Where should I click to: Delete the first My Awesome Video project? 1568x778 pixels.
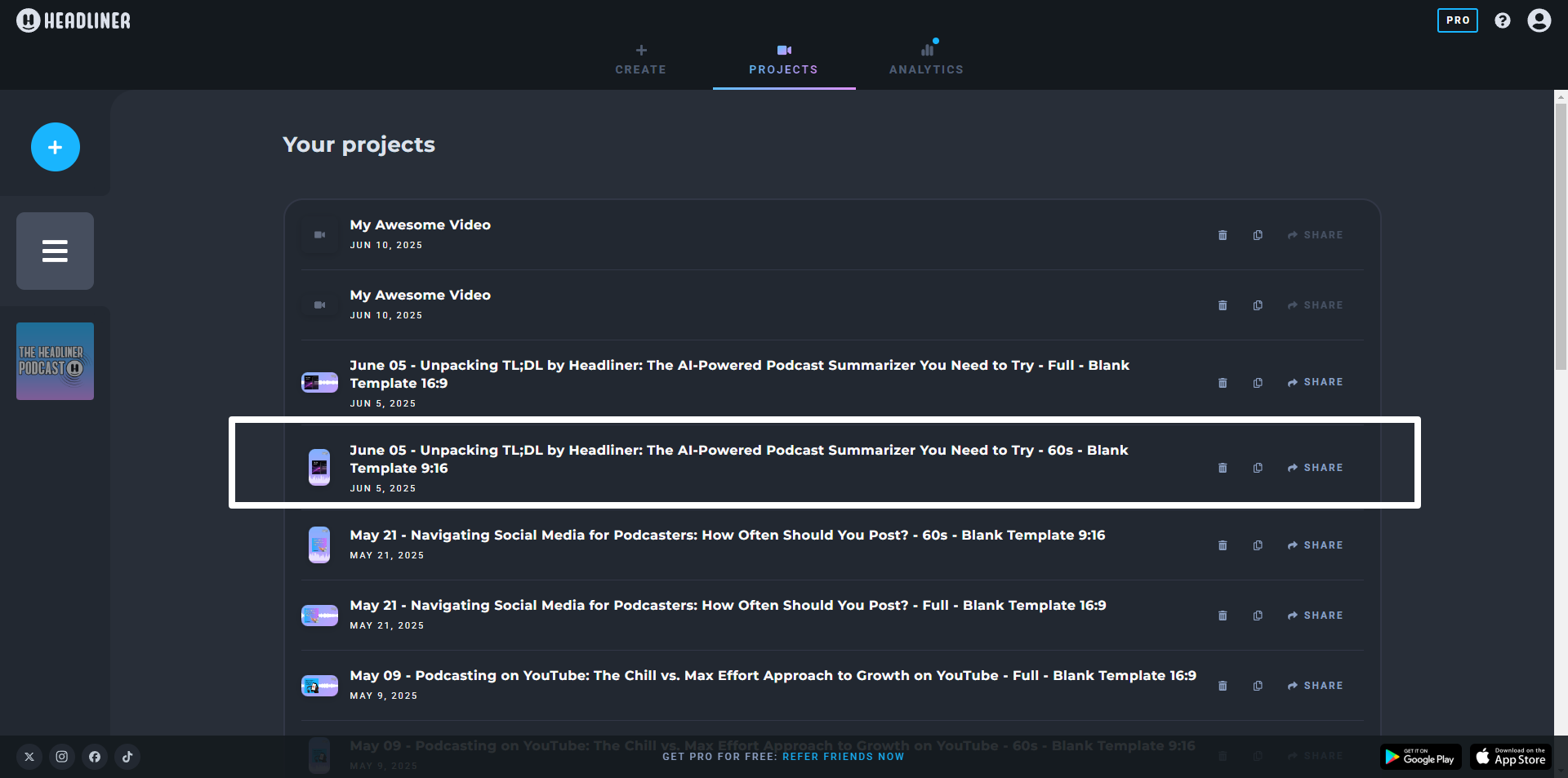coord(1223,235)
